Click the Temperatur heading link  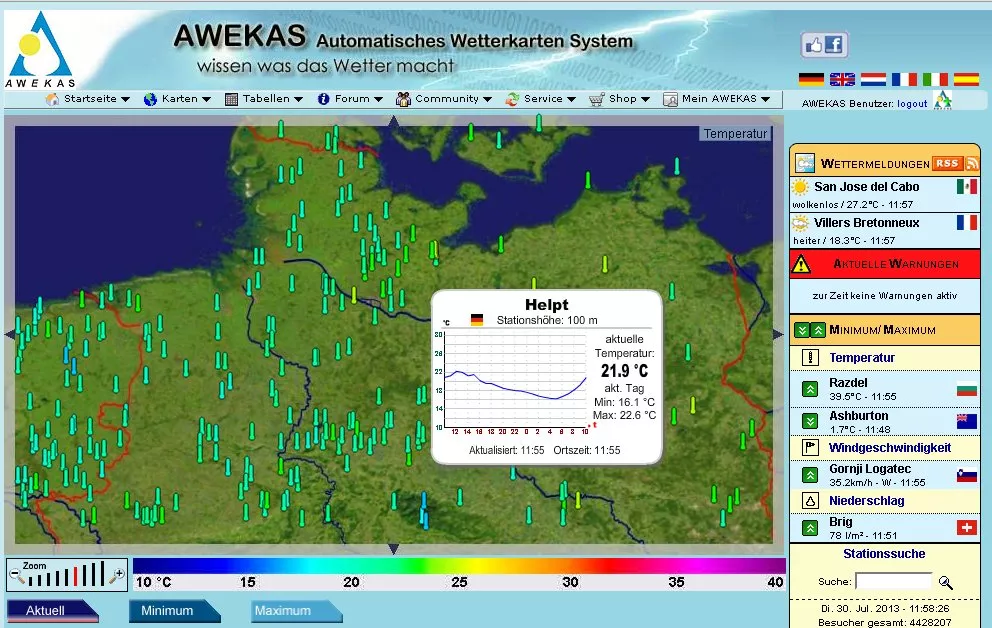click(862, 358)
